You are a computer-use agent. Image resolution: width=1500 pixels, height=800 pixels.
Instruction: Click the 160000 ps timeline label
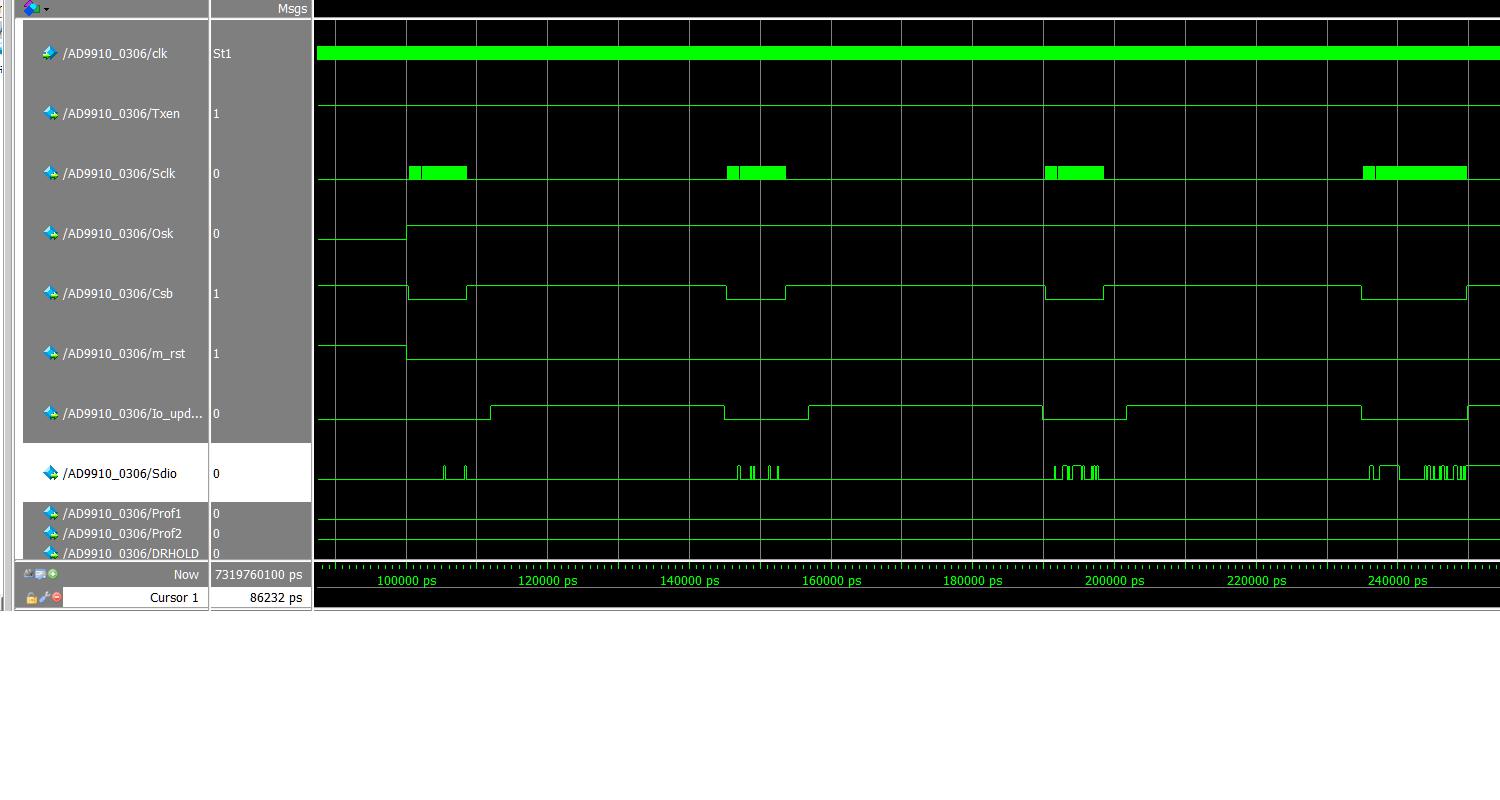point(831,580)
